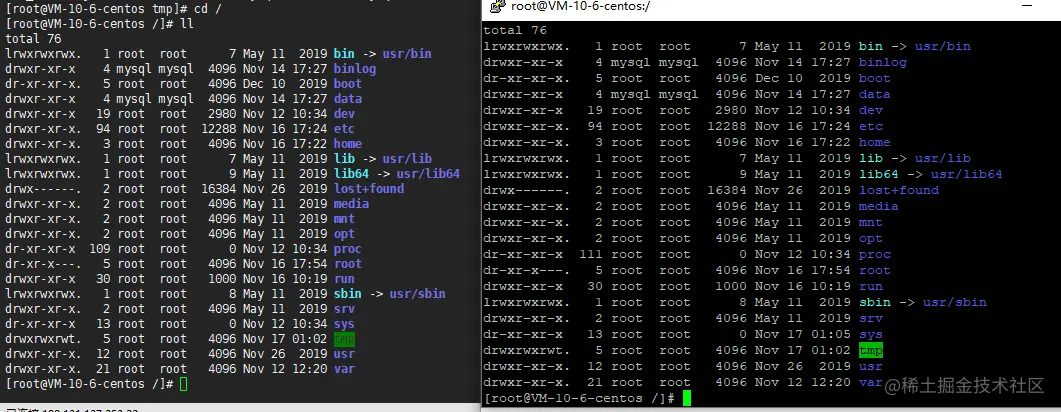Select 'data' directory in PuTTY window
This screenshot has height=412, width=1061.
point(874,95)
